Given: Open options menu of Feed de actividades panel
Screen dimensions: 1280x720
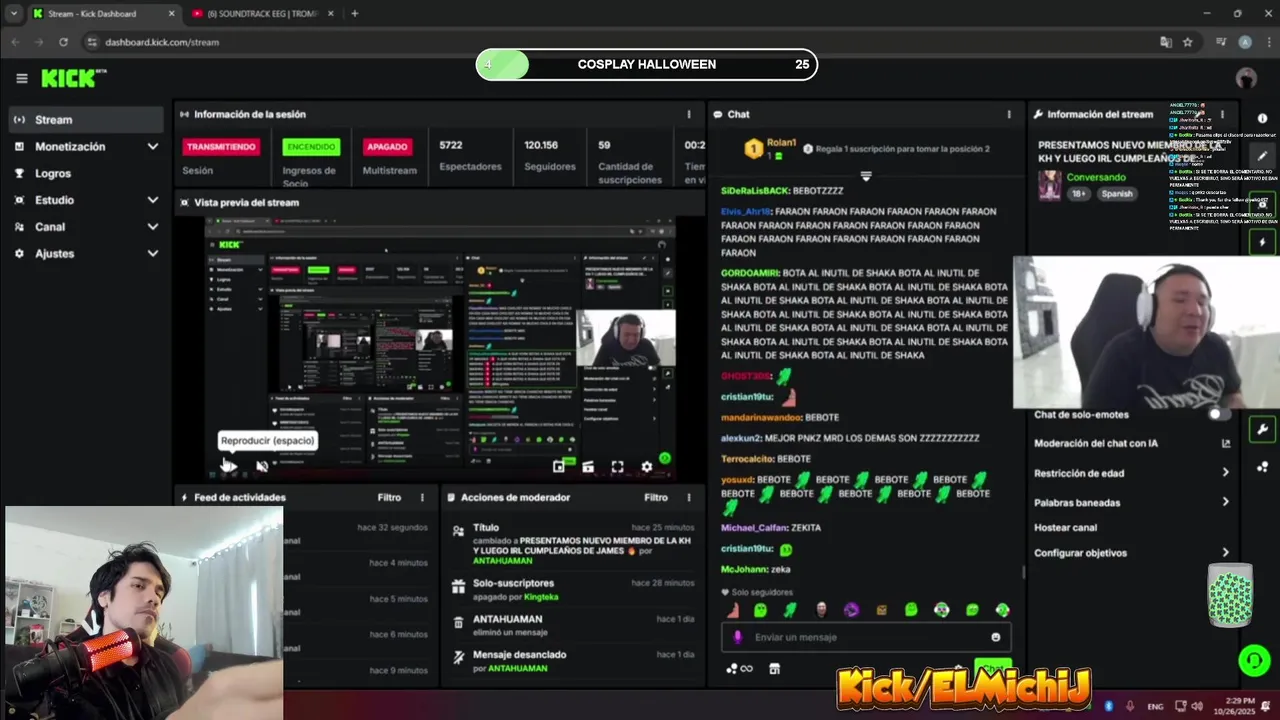Looking at the screenshot, I should click(x=422, y=497).
